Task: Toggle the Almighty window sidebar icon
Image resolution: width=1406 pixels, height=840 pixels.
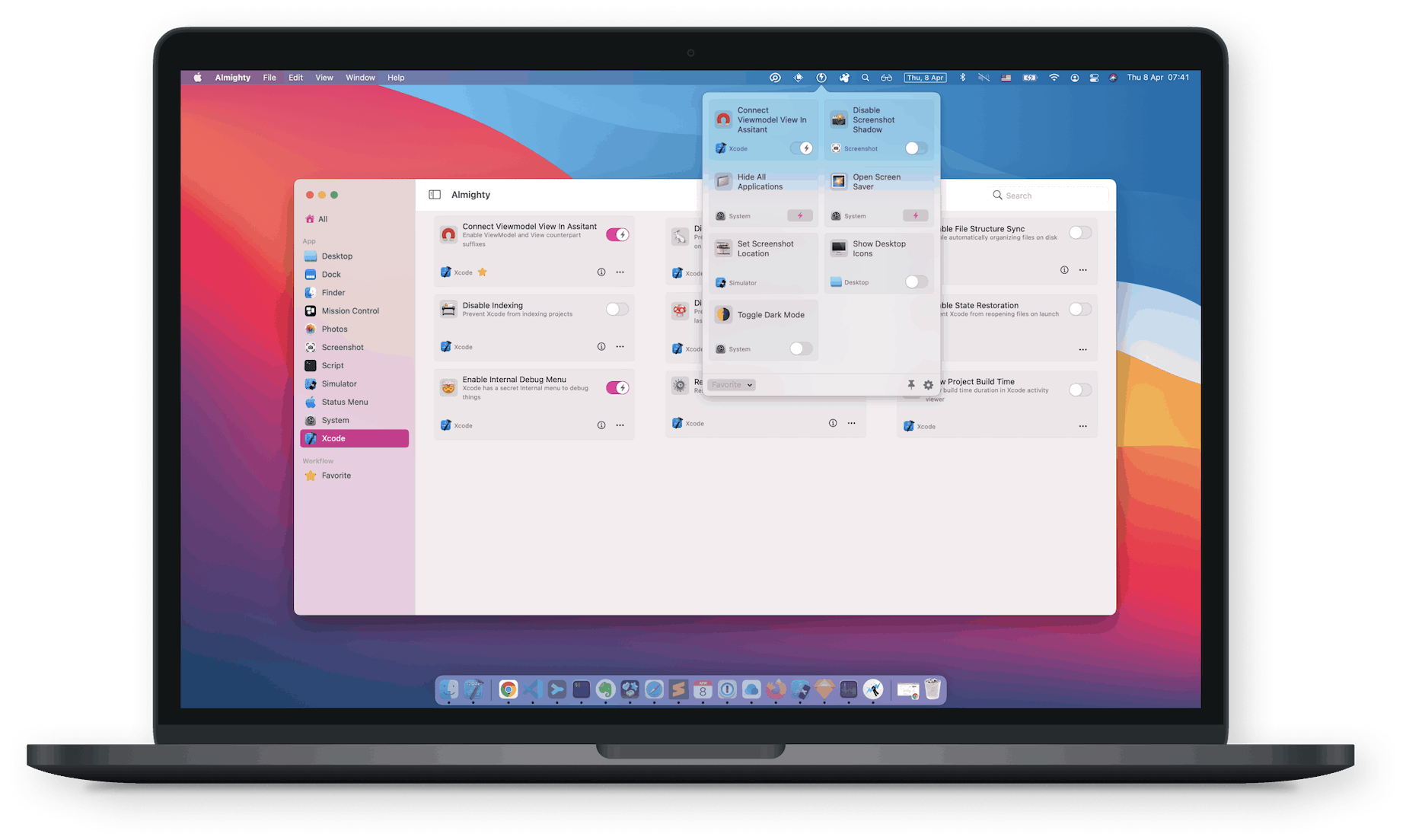Action: tap(435, 195)
